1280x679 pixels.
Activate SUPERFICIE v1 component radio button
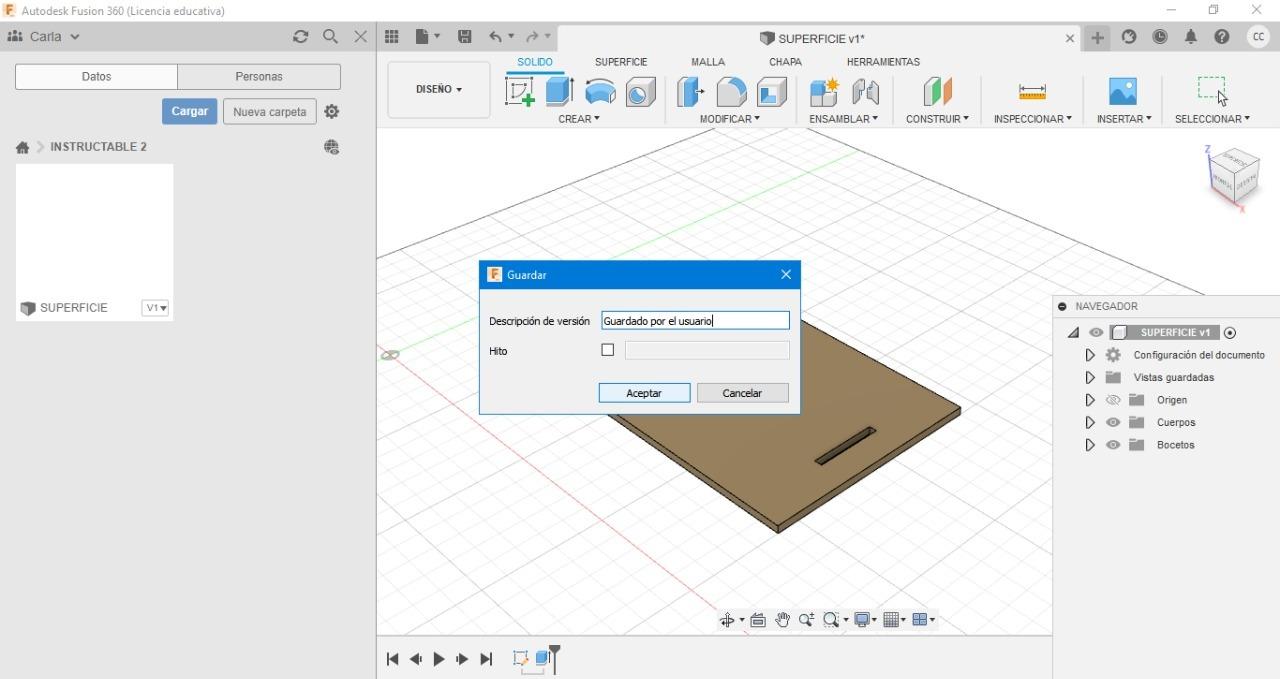(1230, 333)
